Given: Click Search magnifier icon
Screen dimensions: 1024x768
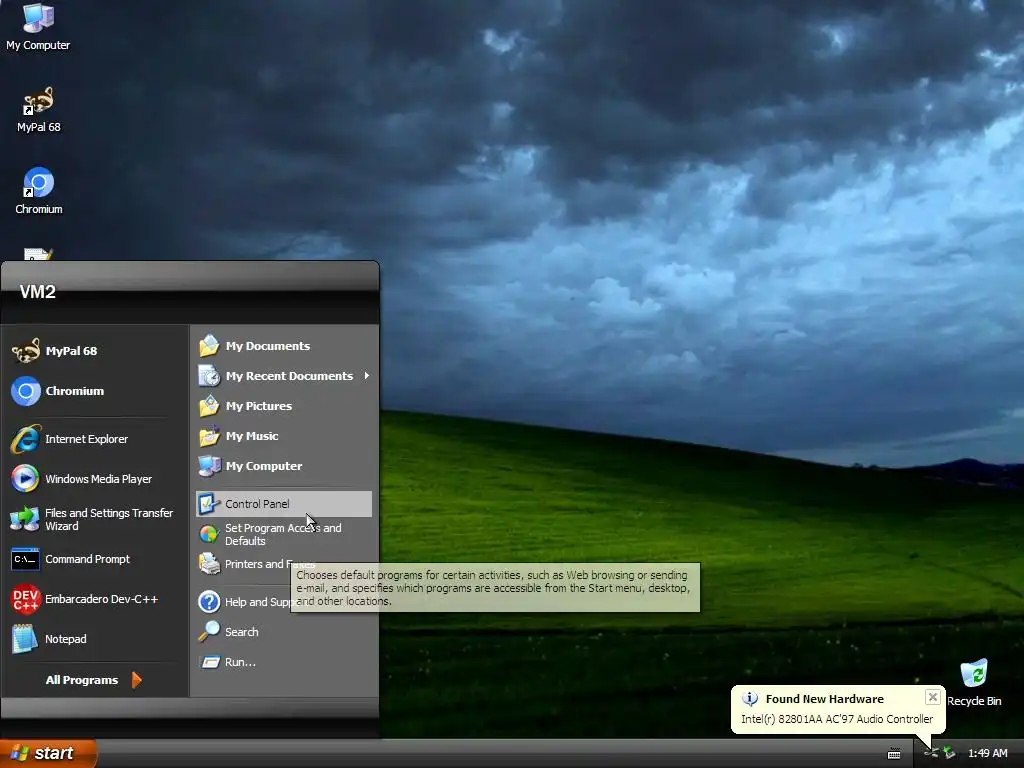Looking at the screenshot, I should tap(209, 632).
